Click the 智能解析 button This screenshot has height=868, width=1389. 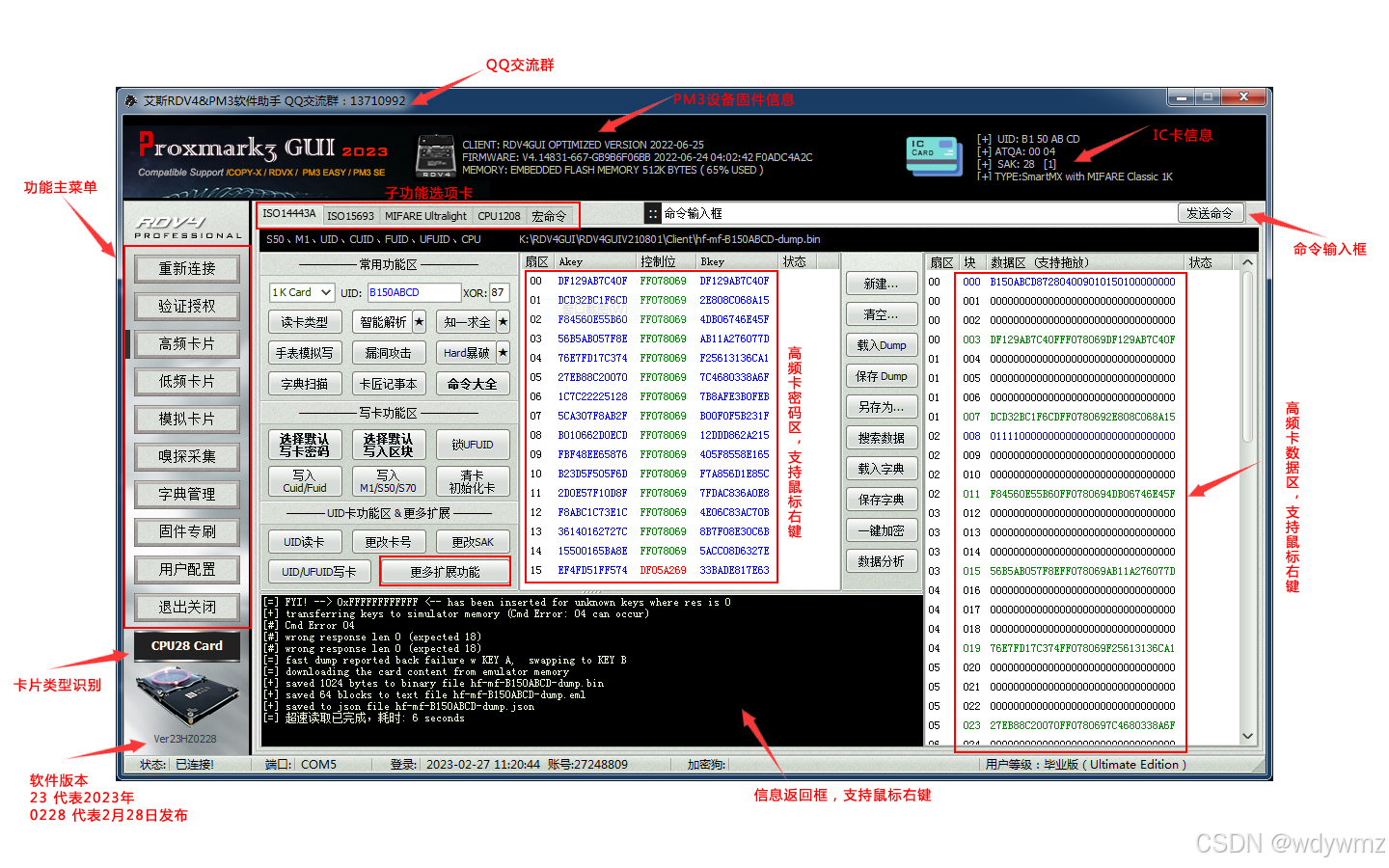pos(382,321)
